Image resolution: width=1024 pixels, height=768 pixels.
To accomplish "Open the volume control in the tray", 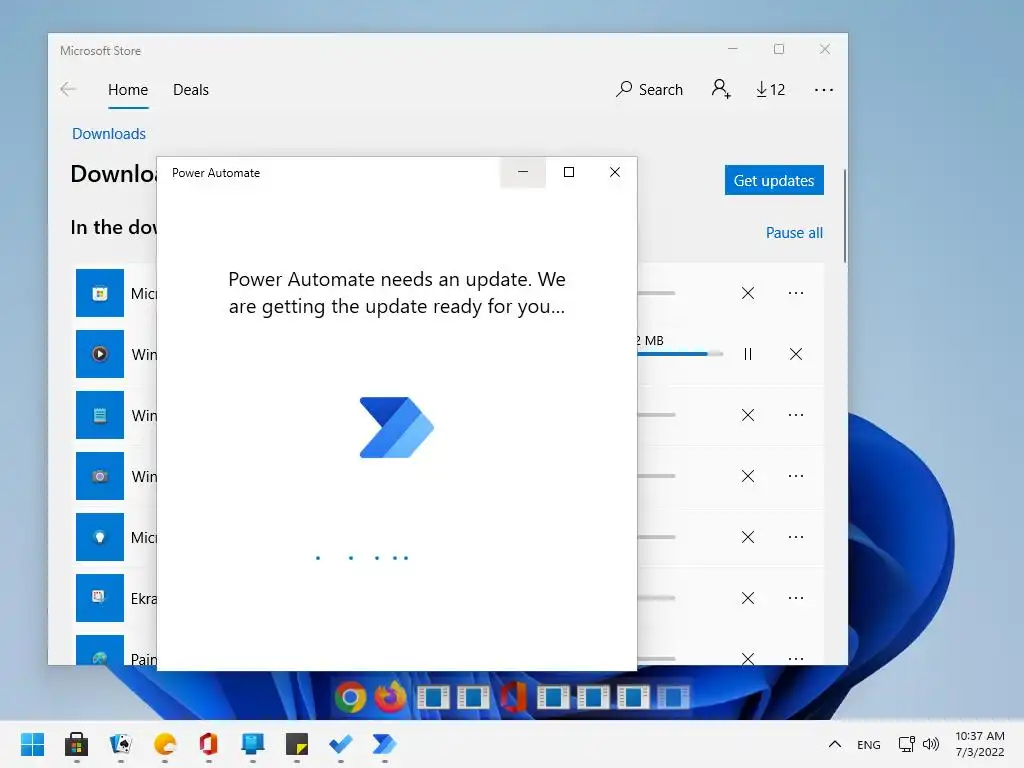I will click(x=931, y=744).
